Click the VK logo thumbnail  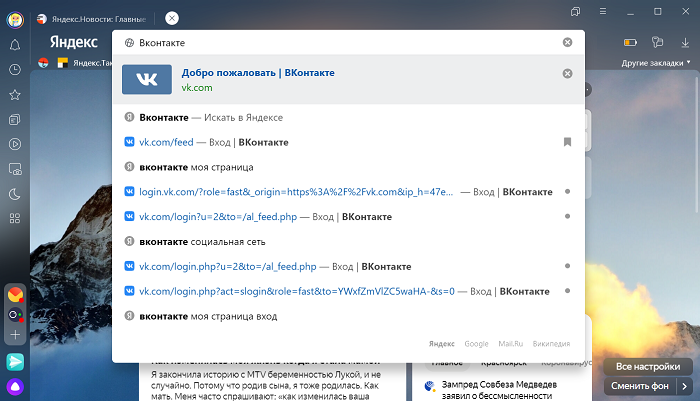coord(147,79)
